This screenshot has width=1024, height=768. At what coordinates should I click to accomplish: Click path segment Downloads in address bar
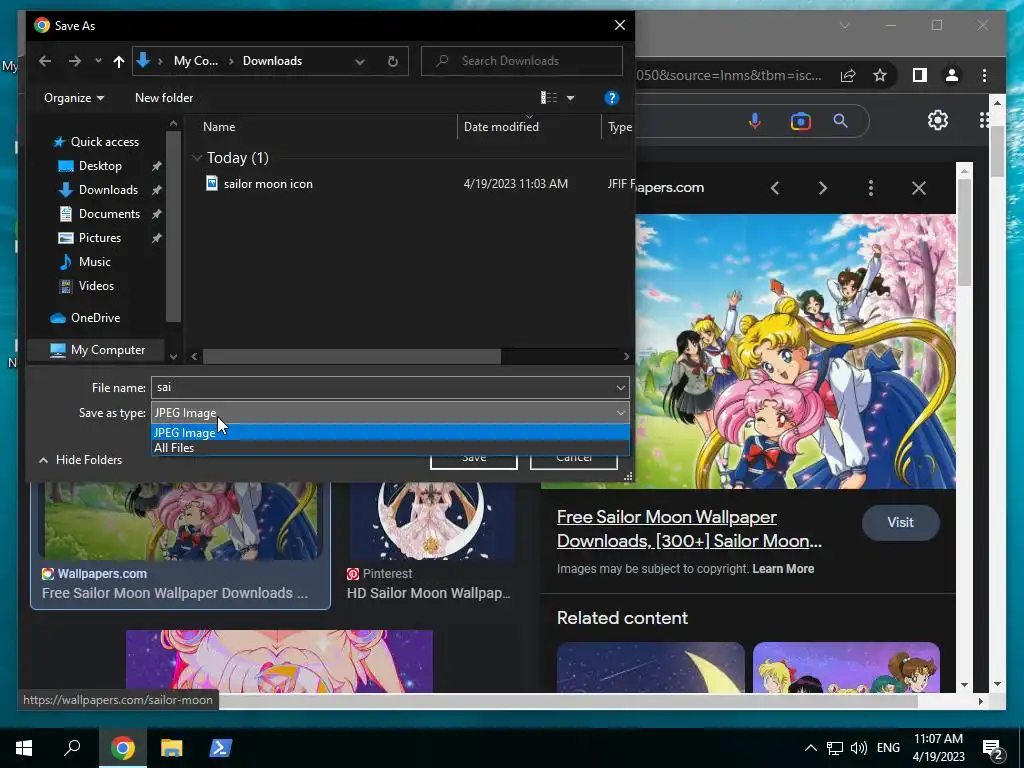(272, 61)
